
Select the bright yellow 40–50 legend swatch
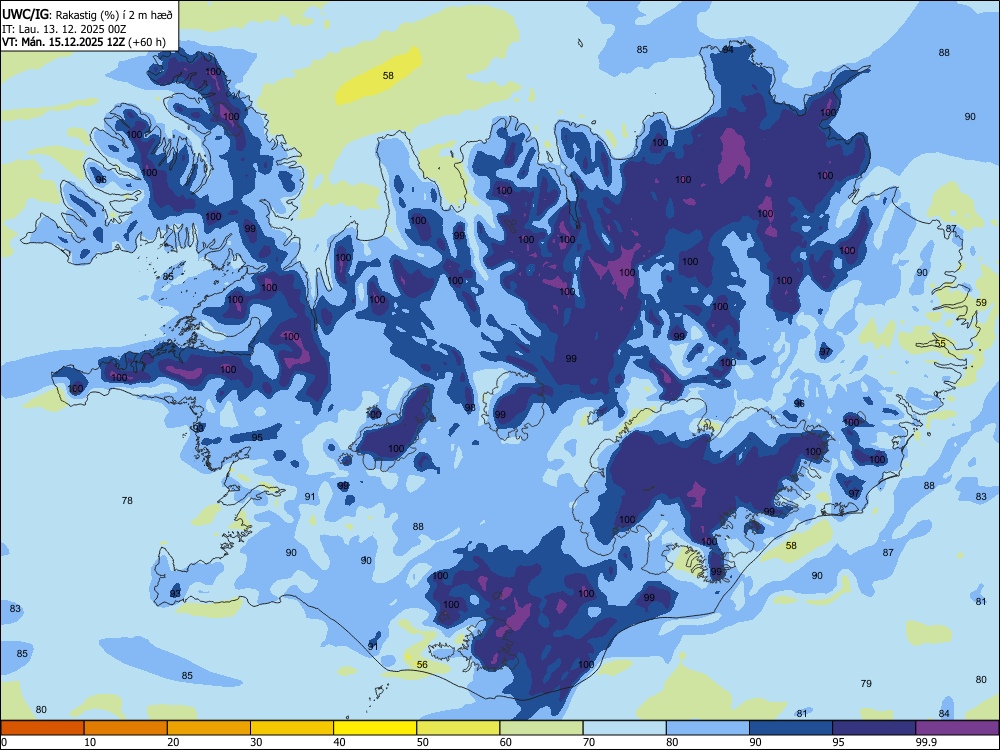tap(375, 728)
